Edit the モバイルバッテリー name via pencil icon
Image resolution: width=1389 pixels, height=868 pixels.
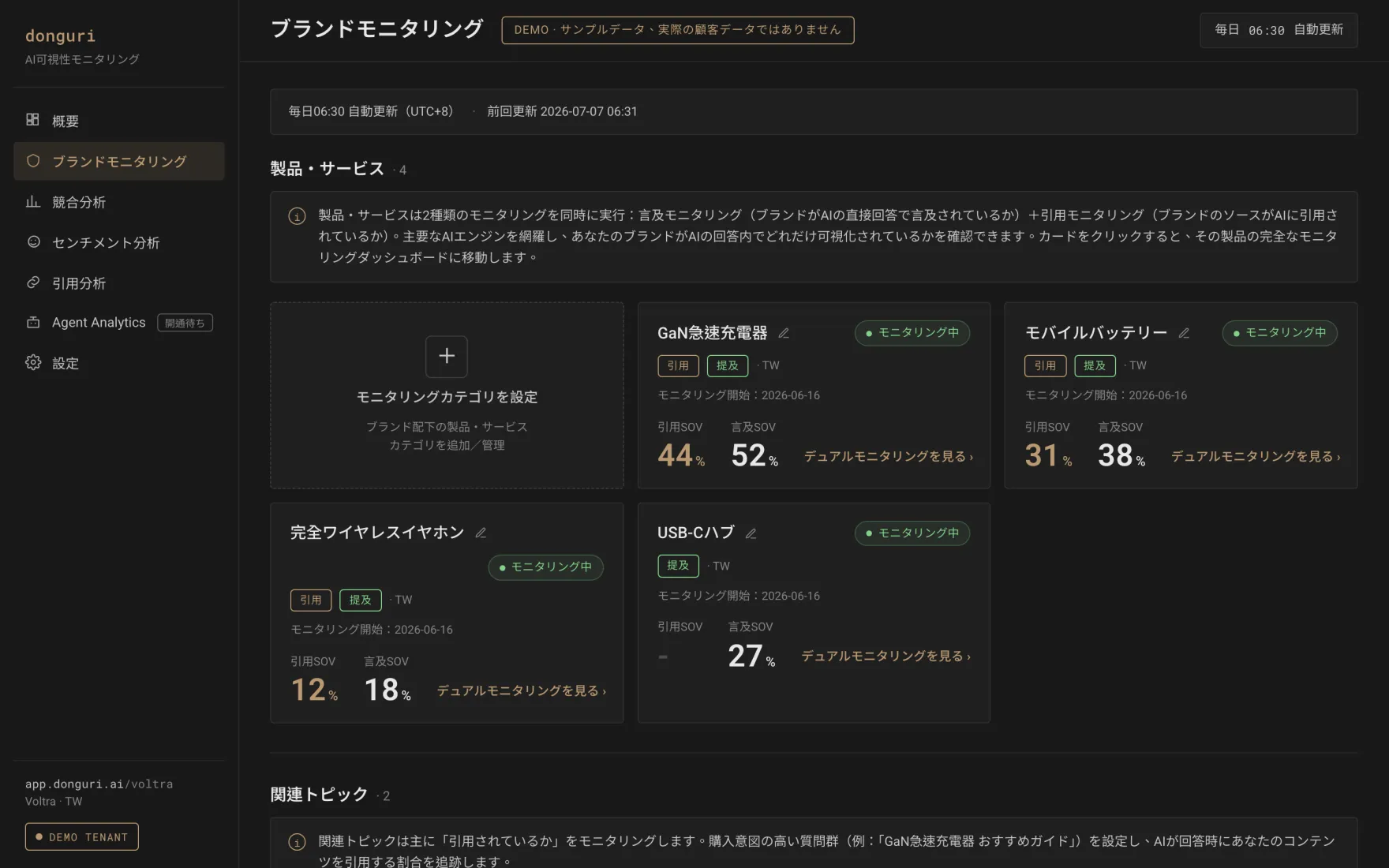(x=1184, y=333)
